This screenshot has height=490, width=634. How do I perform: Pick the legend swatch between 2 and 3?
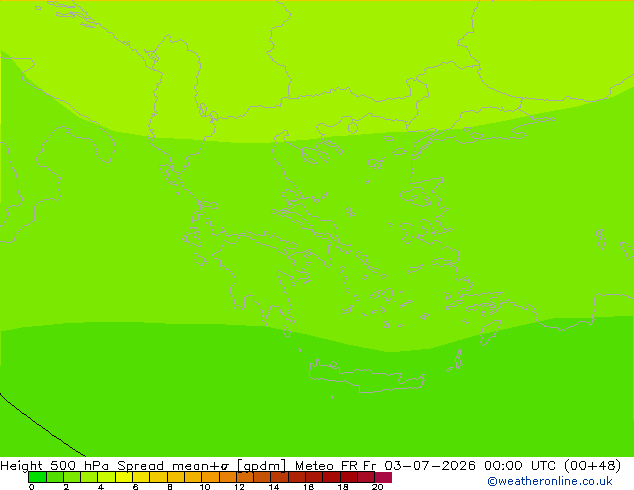[72, 477]
